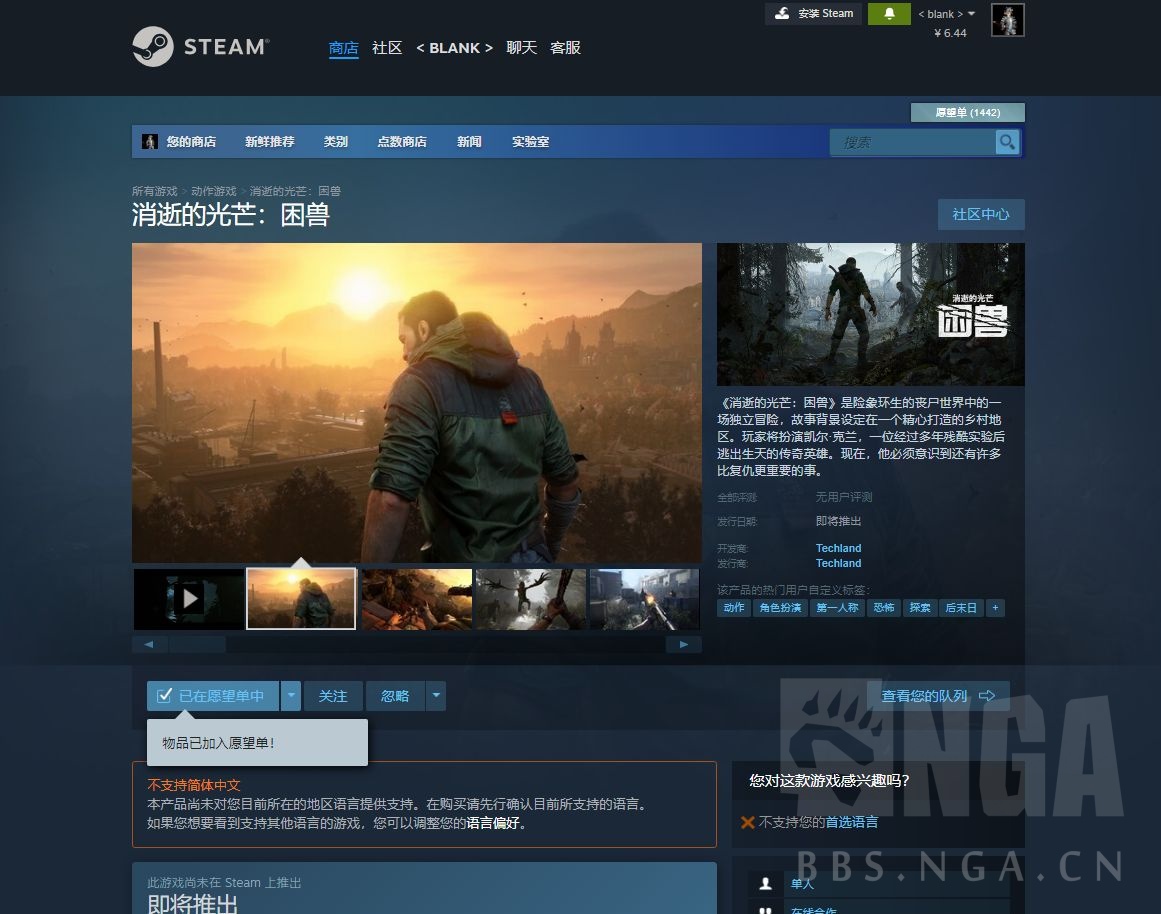Expand the 忽略 dropdown arrow
The width and height of the screenshot is (1161, 914).
pyautogui.click(x=436, y=695)
